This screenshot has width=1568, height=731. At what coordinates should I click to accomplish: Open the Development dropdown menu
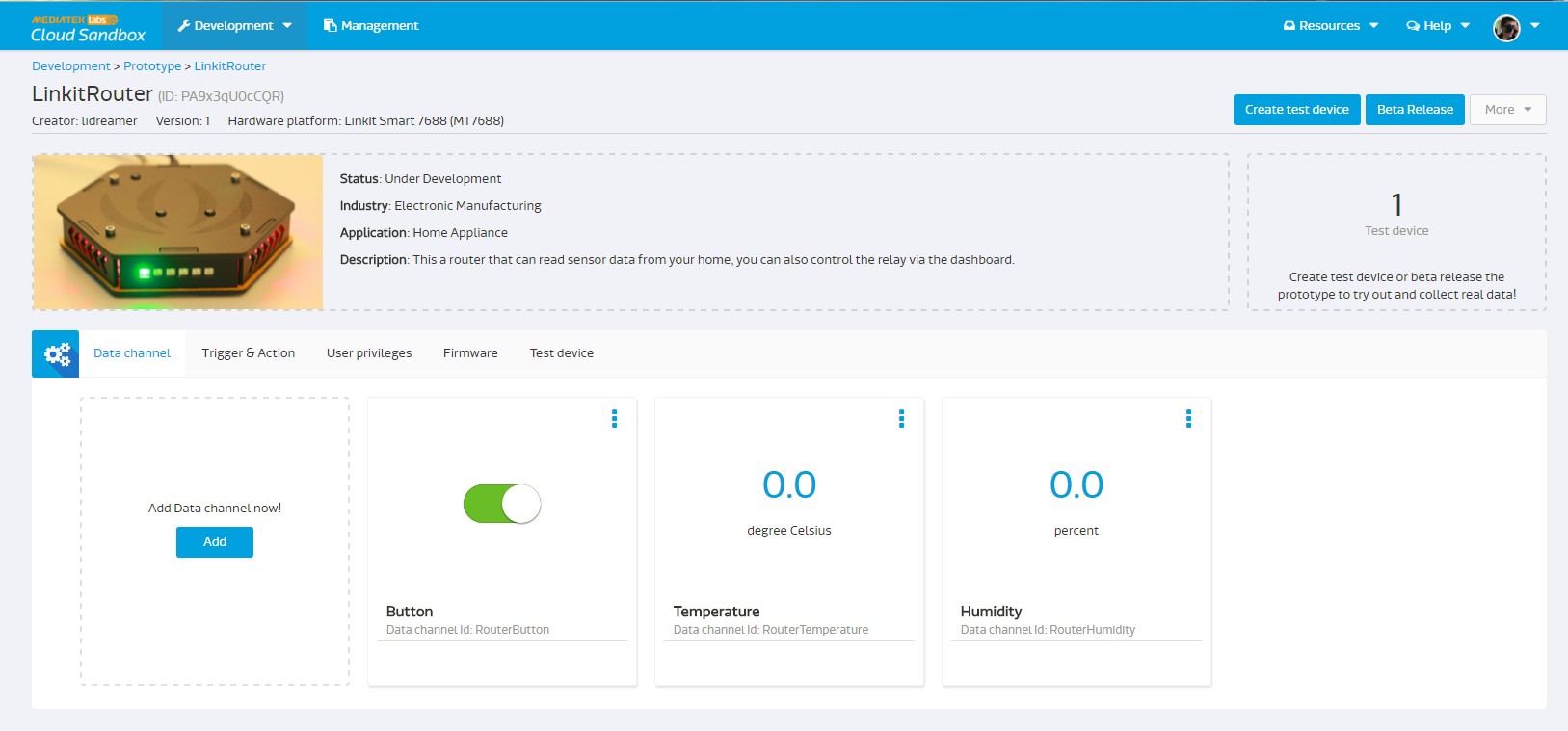point(235,26)
